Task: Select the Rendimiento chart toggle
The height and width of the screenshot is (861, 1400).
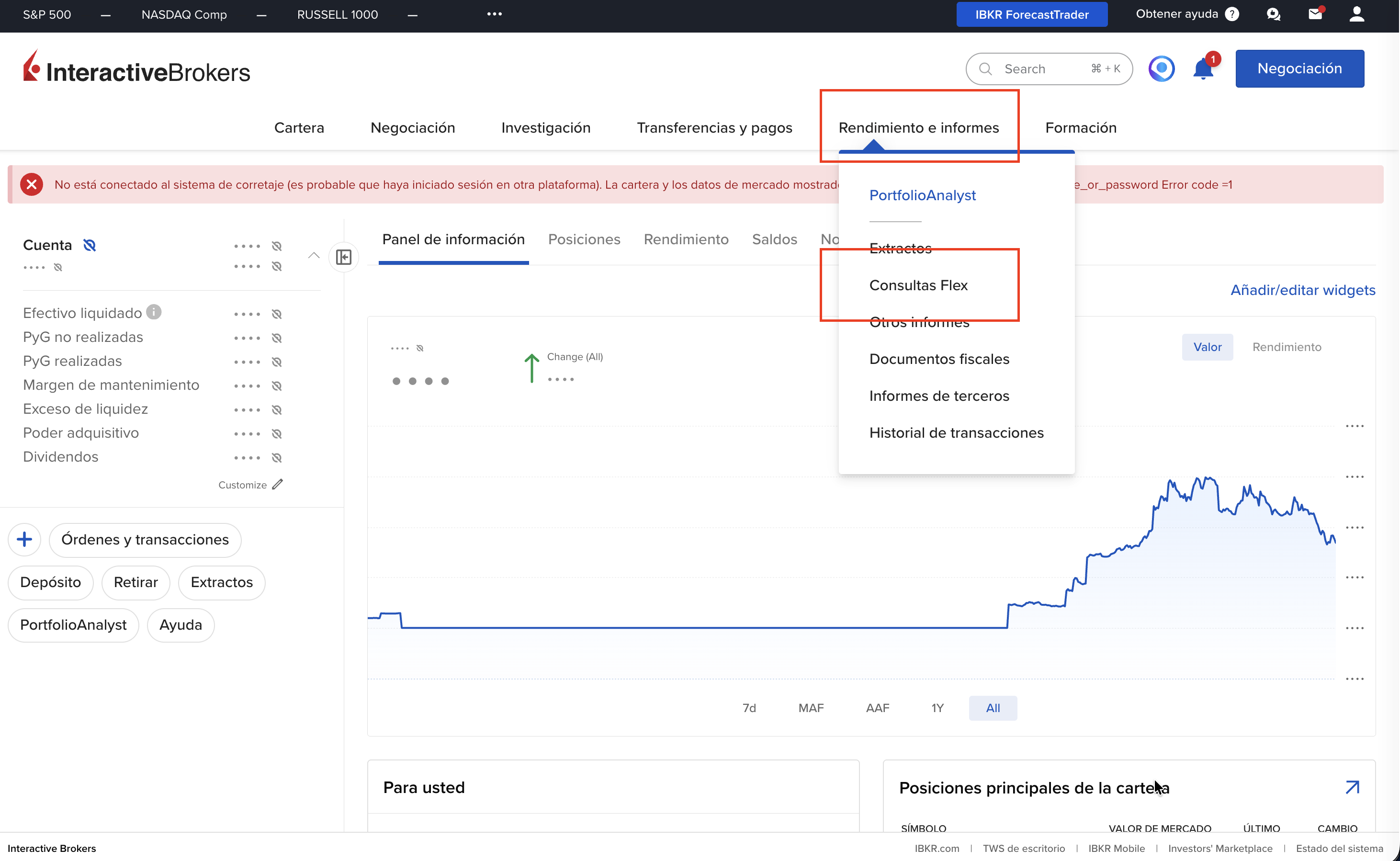Action: (x=1287, y=347)
